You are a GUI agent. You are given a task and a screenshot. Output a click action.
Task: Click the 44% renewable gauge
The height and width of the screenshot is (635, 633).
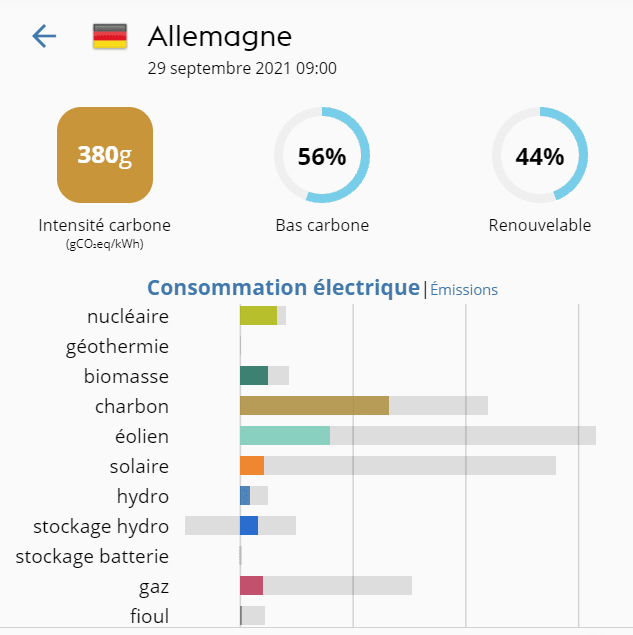(x=539, y=156)
